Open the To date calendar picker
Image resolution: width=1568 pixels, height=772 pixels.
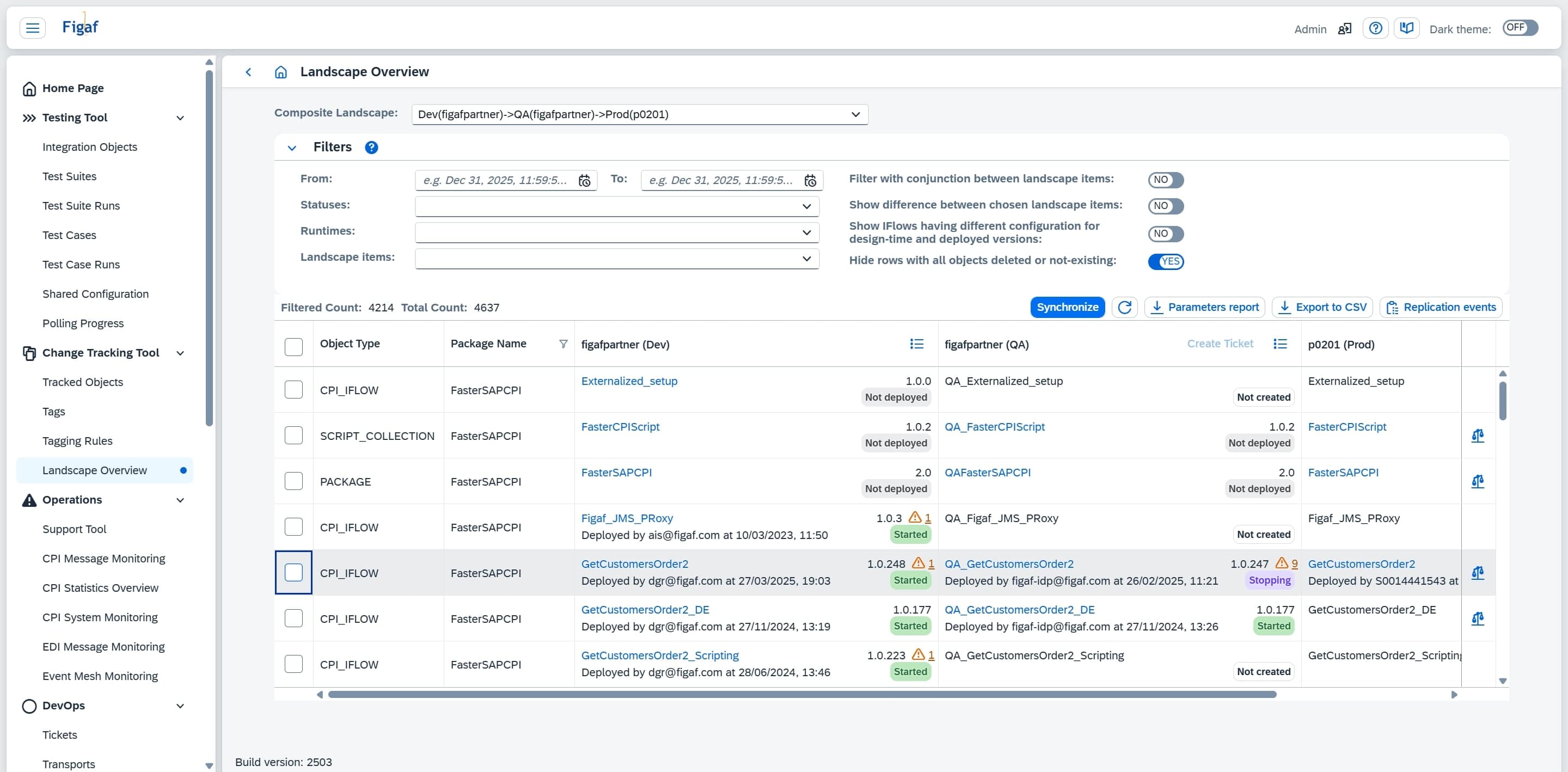point(810,180)
